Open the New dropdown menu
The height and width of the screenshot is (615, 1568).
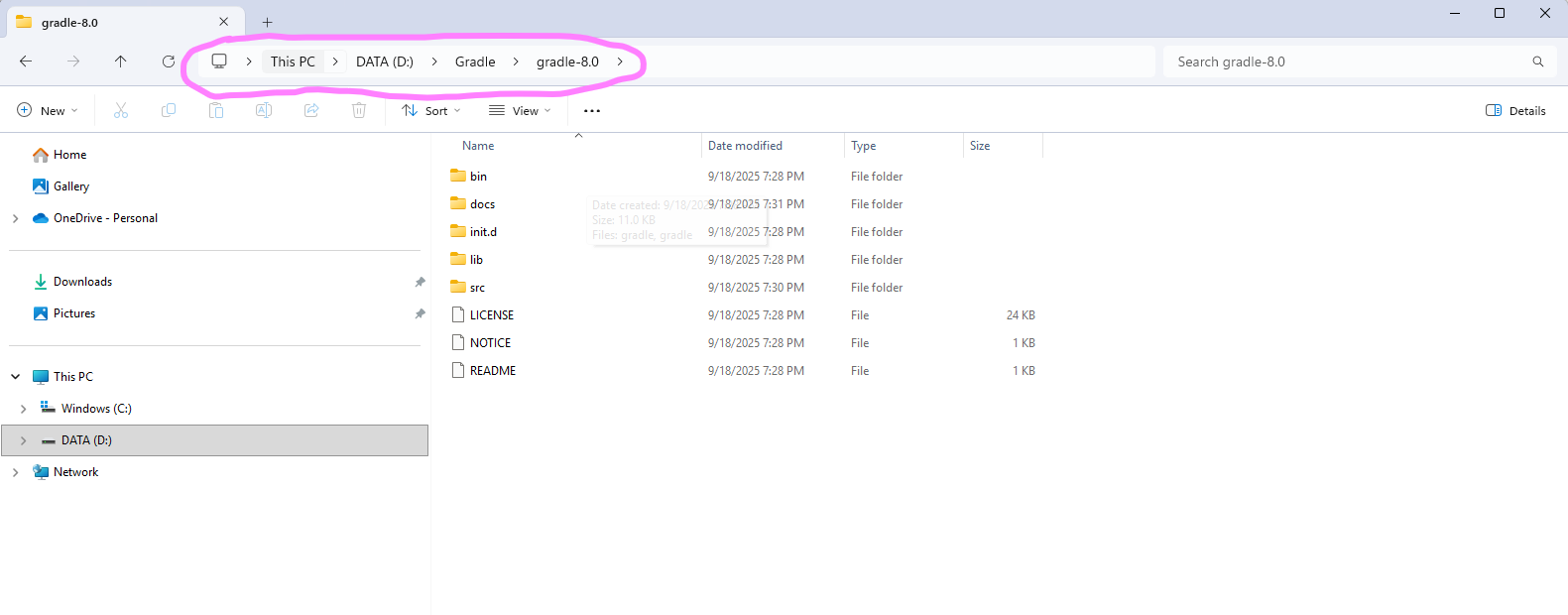point(48,111)
